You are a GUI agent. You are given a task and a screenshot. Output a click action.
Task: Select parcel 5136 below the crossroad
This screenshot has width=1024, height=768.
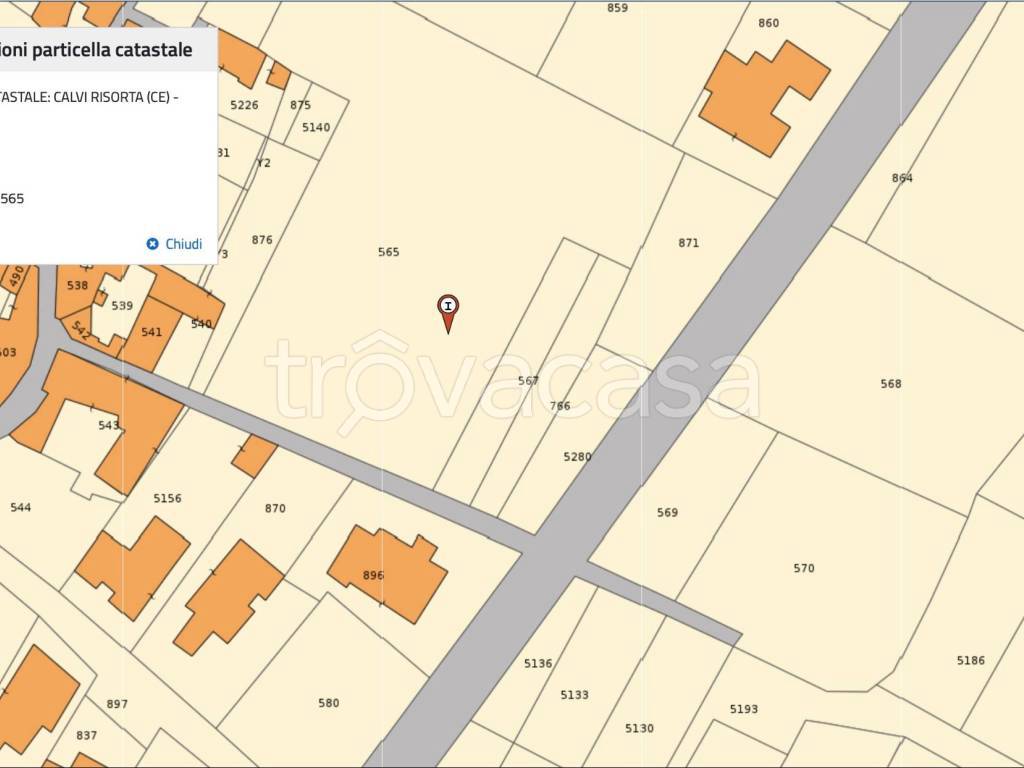point(537,663)
